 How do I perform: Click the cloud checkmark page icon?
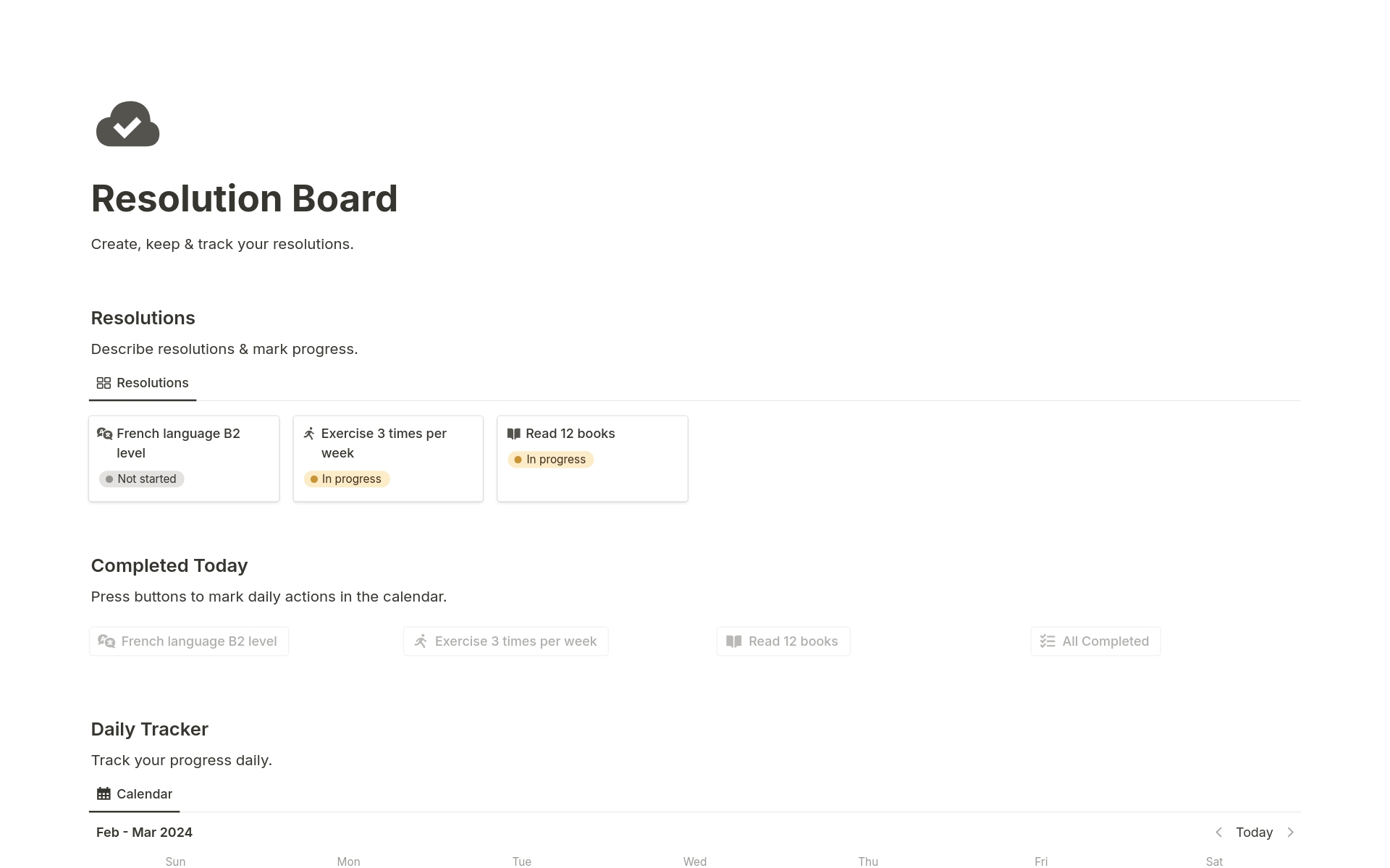click(x=127, y=124)
